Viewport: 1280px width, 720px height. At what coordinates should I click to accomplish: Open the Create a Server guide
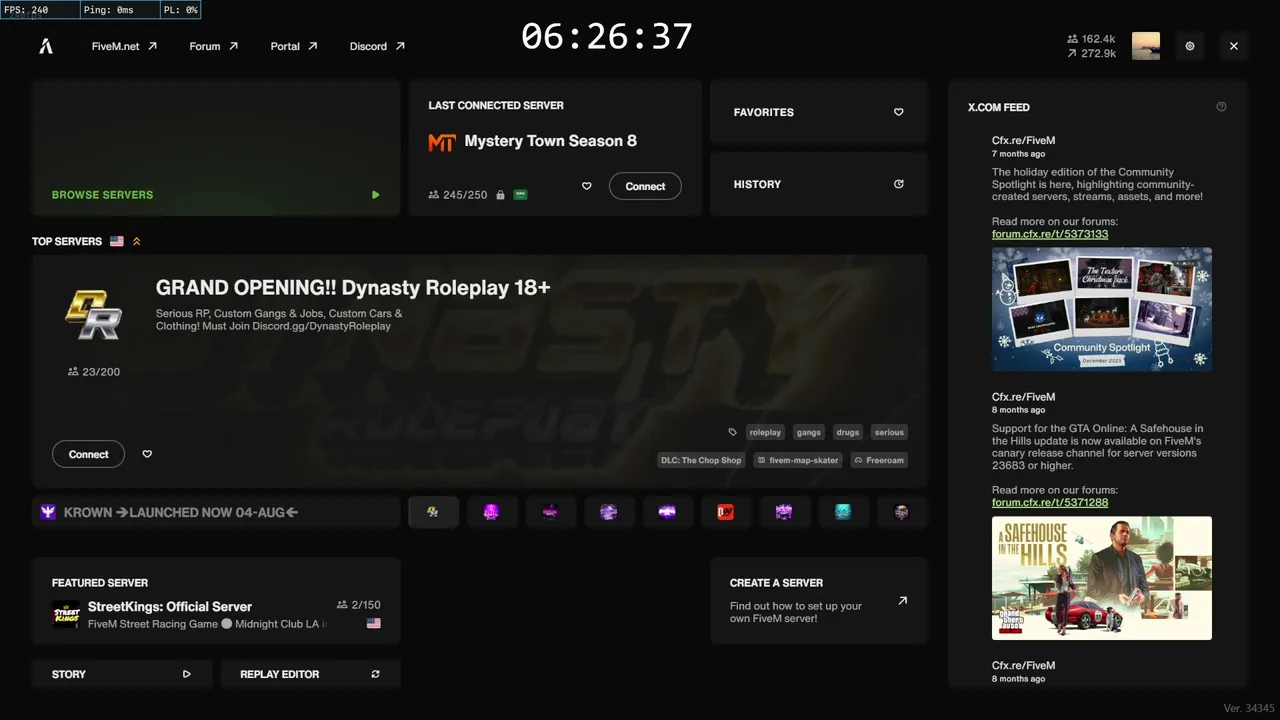point(819,600)
